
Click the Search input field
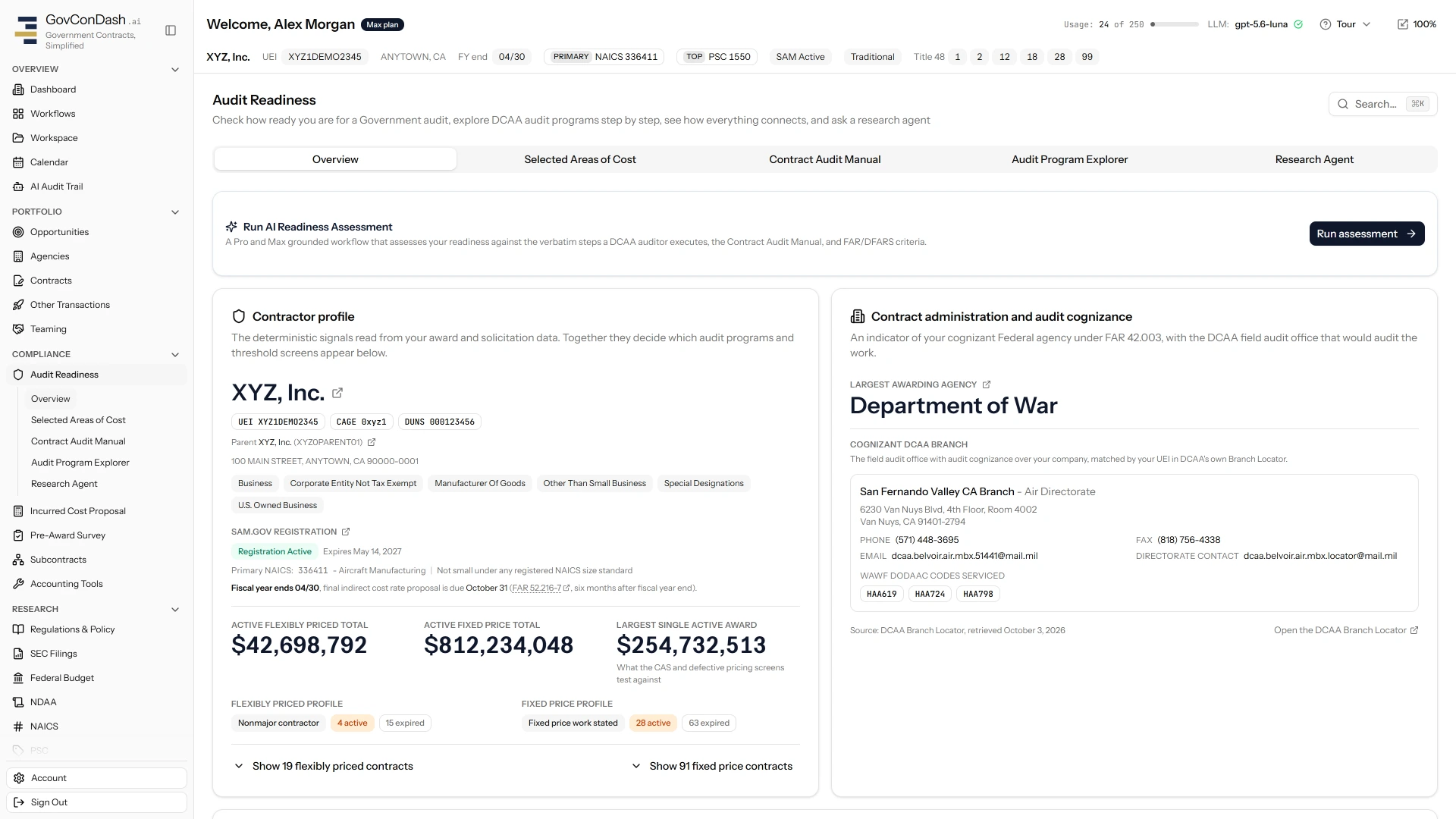(x=1382, y=104)
